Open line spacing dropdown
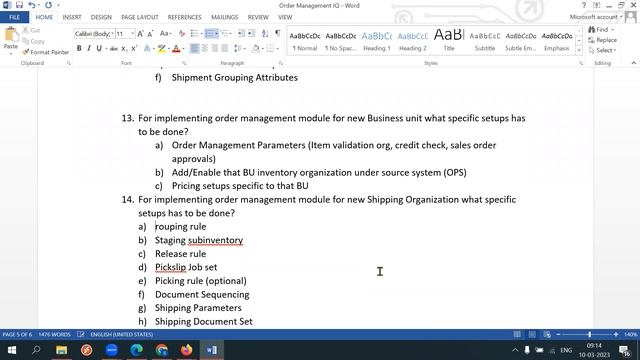 [x=240, y=49]
